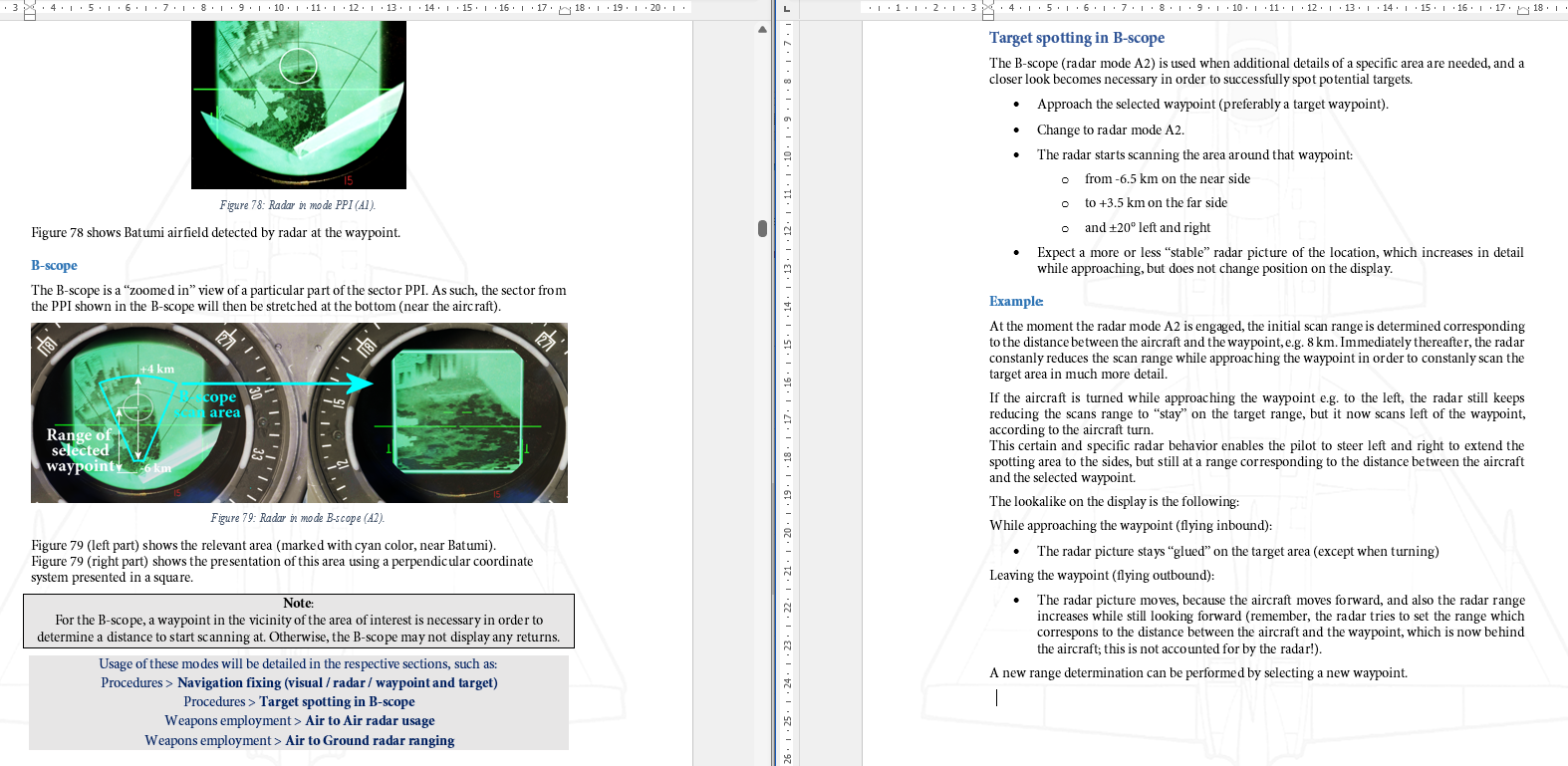Click the right pane vertical ruler
This screenshot has height=766, width=1568.
[x=787, y=392]
